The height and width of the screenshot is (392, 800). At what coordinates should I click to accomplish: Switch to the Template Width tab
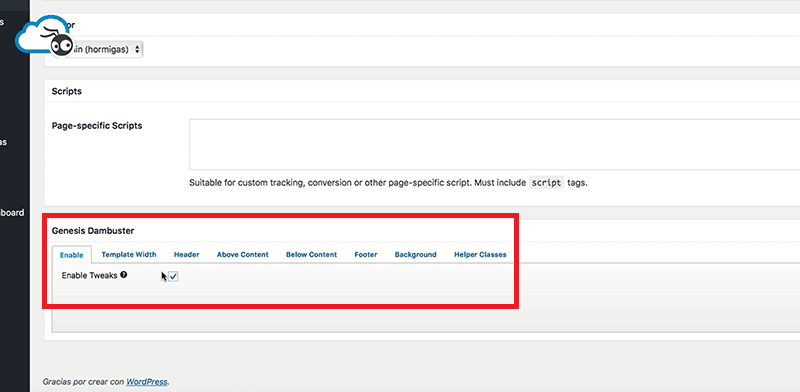pos(129,254)
